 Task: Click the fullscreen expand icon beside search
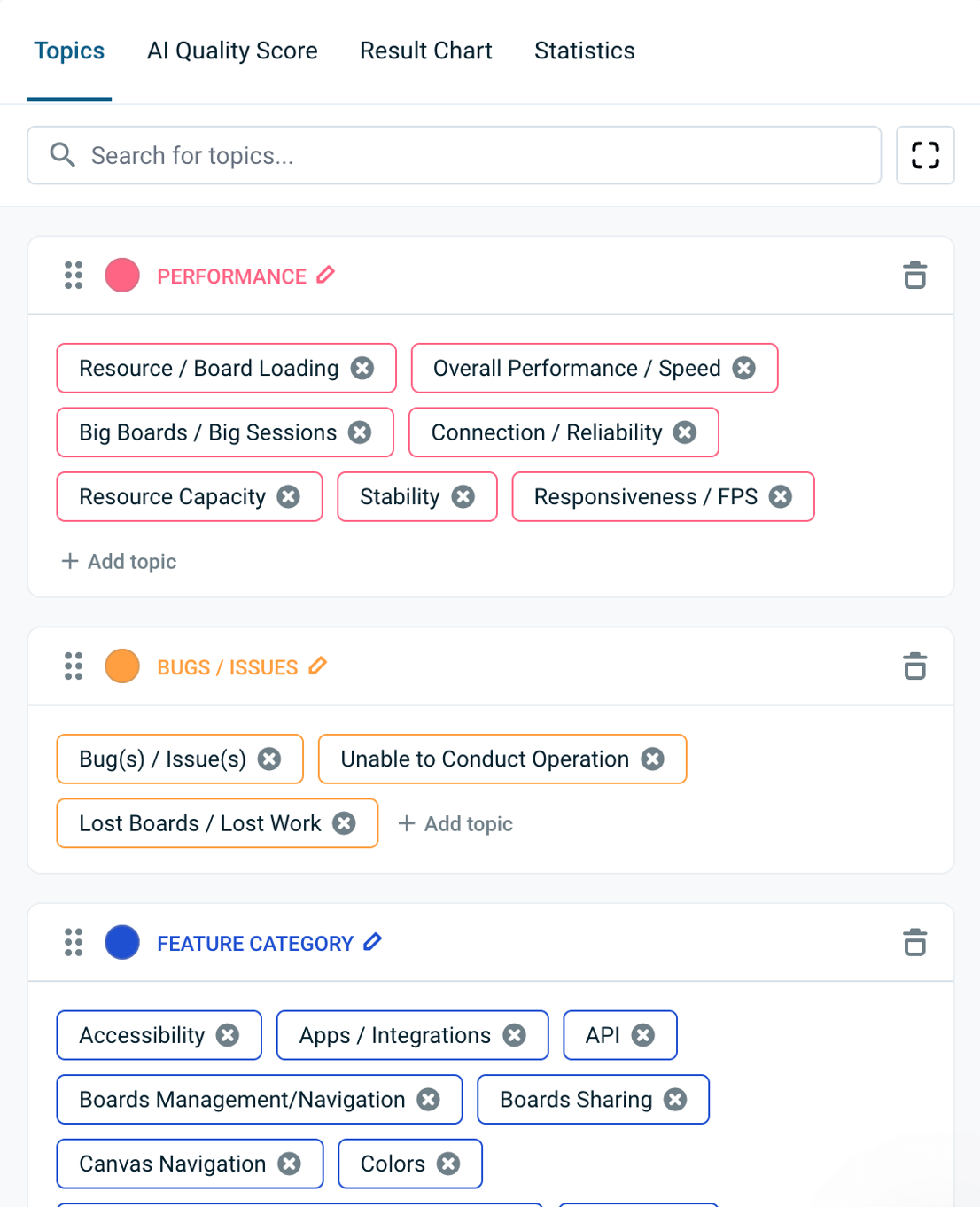click(925, 155)
